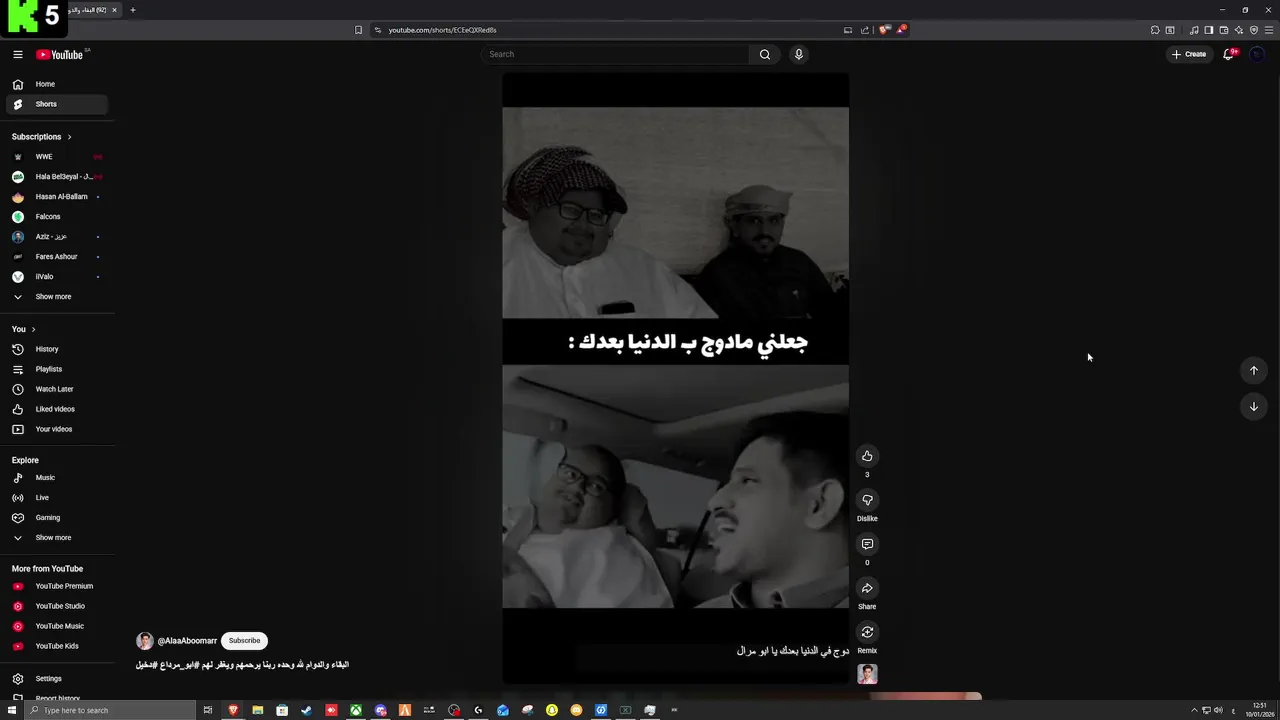This screenshot has height=720, width=1280.
Task: Open Playlists in the sidebar
Action: [57, 369]
